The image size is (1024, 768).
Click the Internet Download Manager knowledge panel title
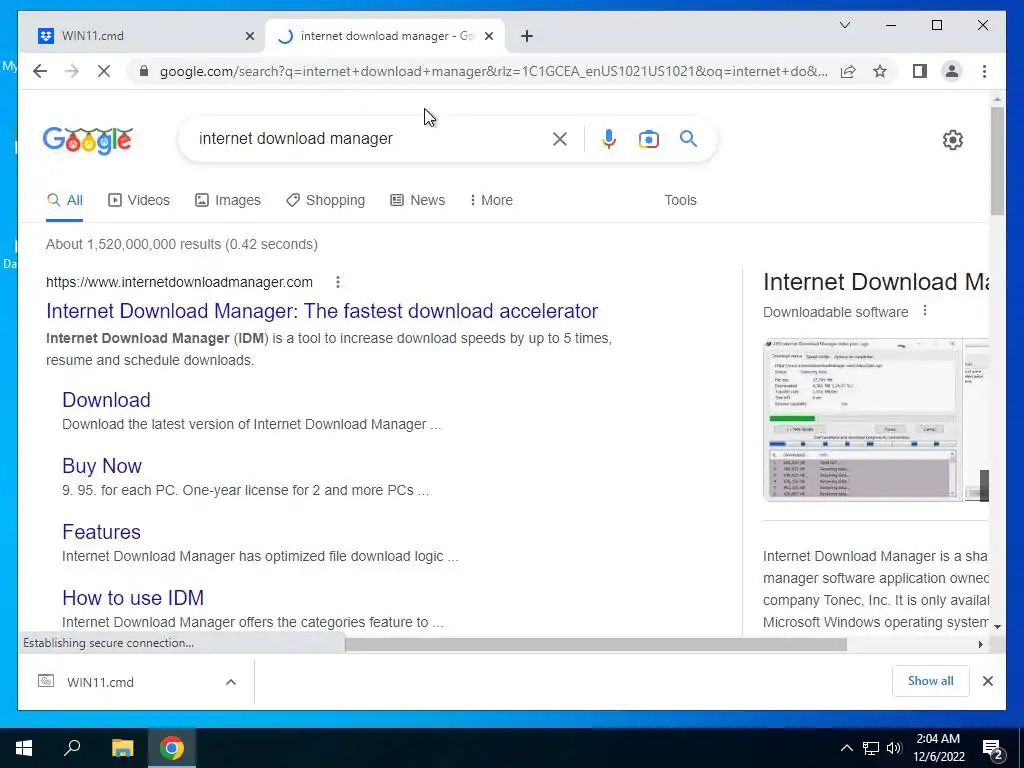tap(876, 281)
